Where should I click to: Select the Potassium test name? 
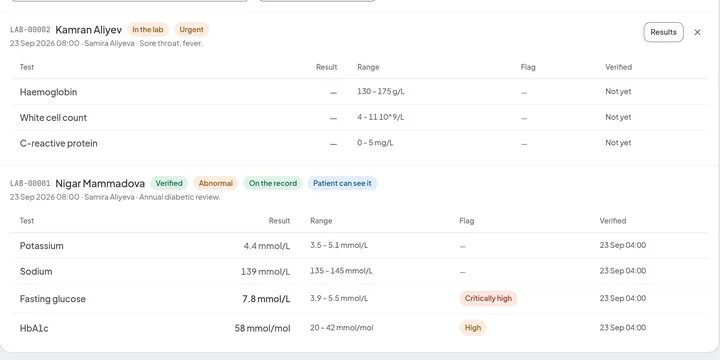(42, 246)
